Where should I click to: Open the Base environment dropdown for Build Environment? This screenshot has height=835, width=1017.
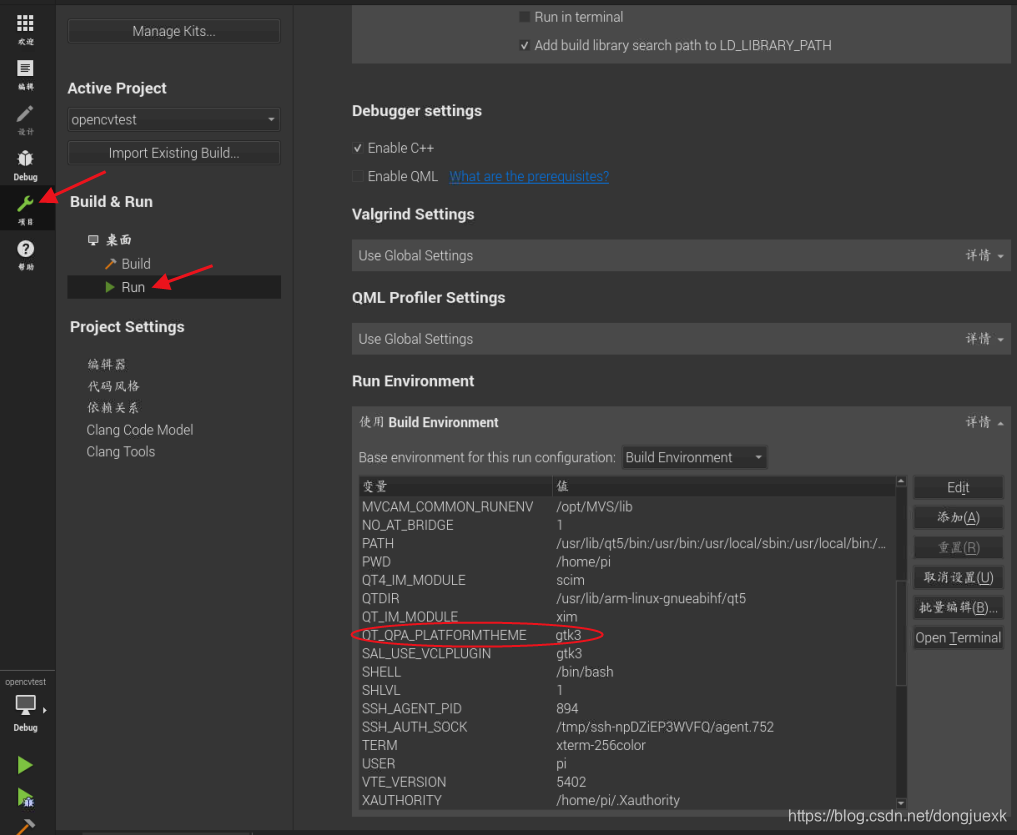tap(694, 456)
